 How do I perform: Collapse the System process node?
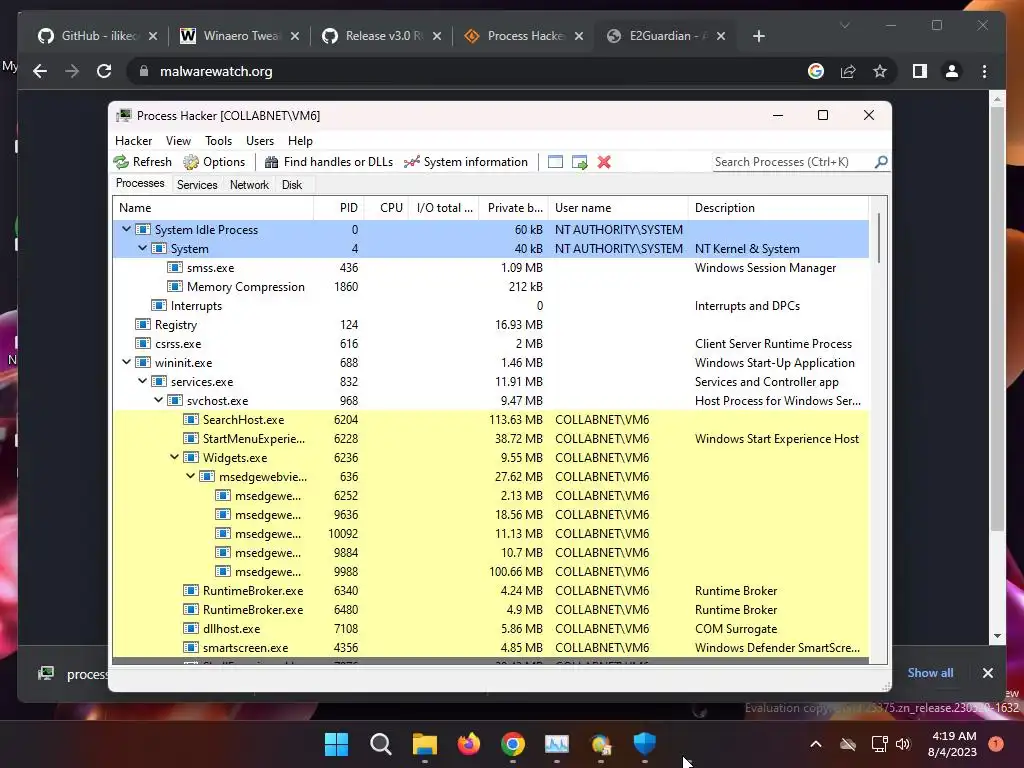(142, 248)
